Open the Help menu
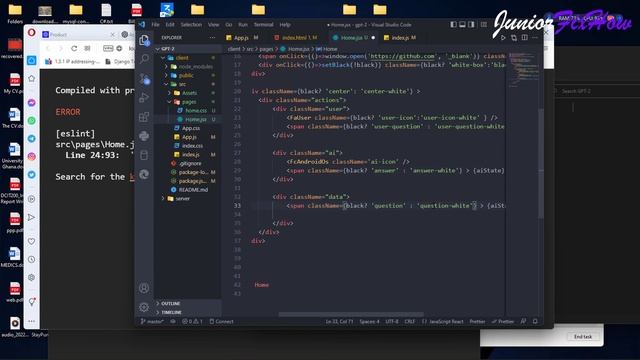Viewport: 640px width, 360px height. (x=285, y=24)
